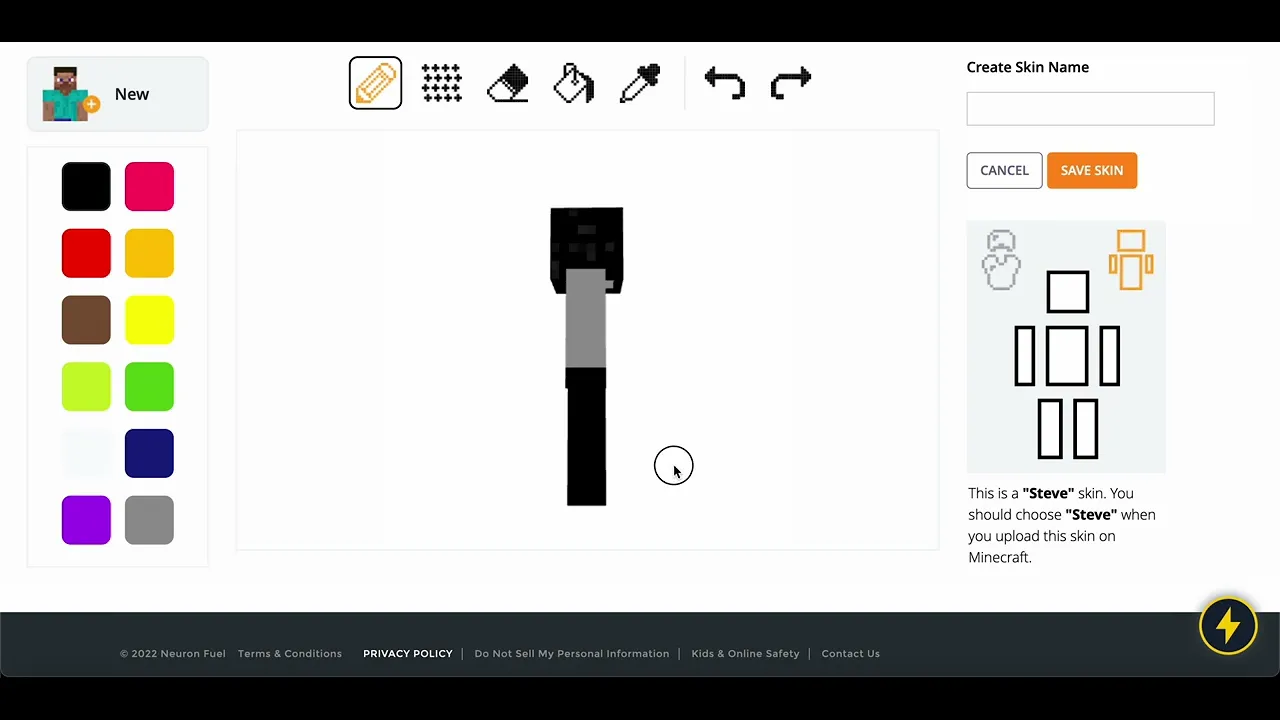Focus the Create Skin Name input field
The image size is (1280, 720).
[1090, 109]
